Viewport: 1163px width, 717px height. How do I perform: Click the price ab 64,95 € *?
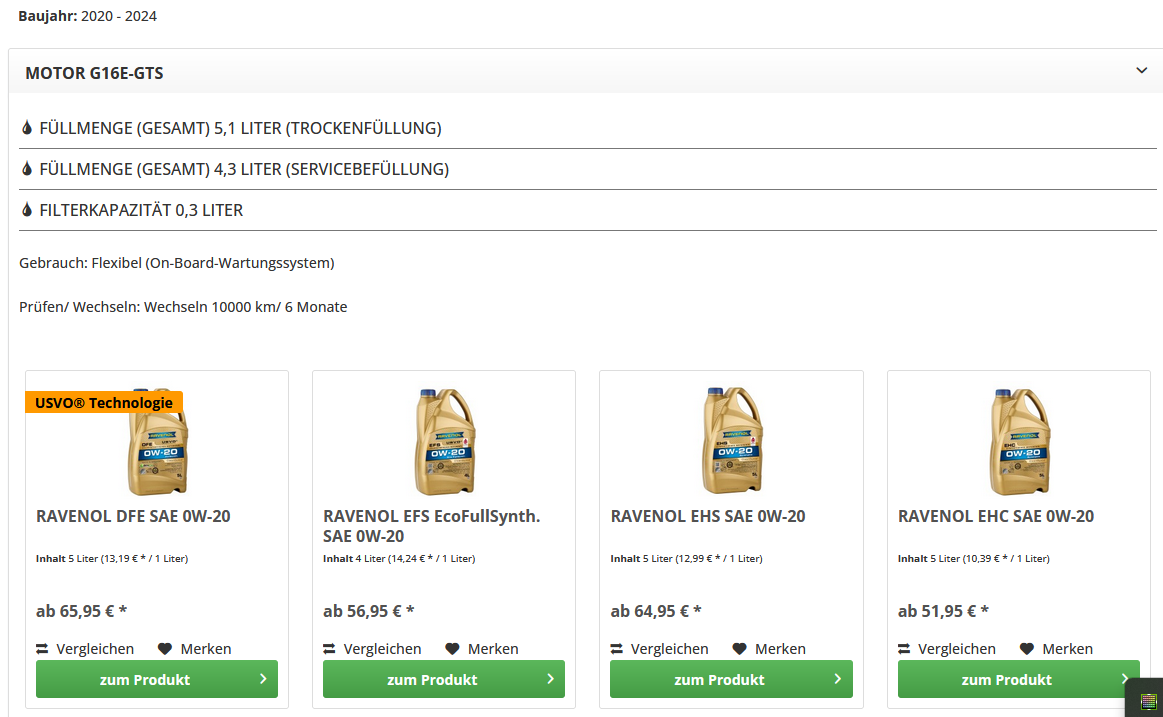[656, 611]
